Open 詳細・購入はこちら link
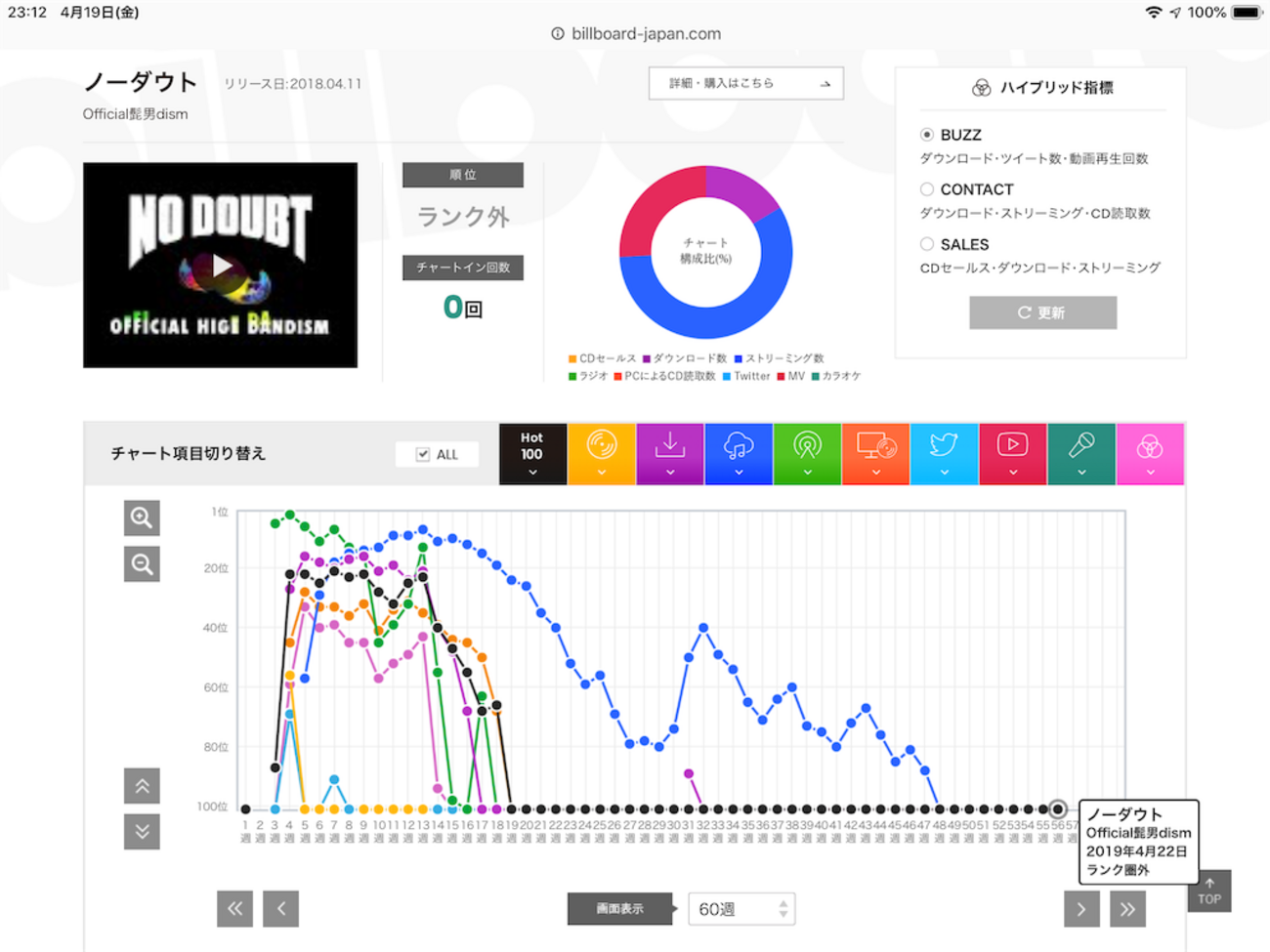Image resolution: width=1270 pixels, height=952 pixels. (x=746, y=83)
